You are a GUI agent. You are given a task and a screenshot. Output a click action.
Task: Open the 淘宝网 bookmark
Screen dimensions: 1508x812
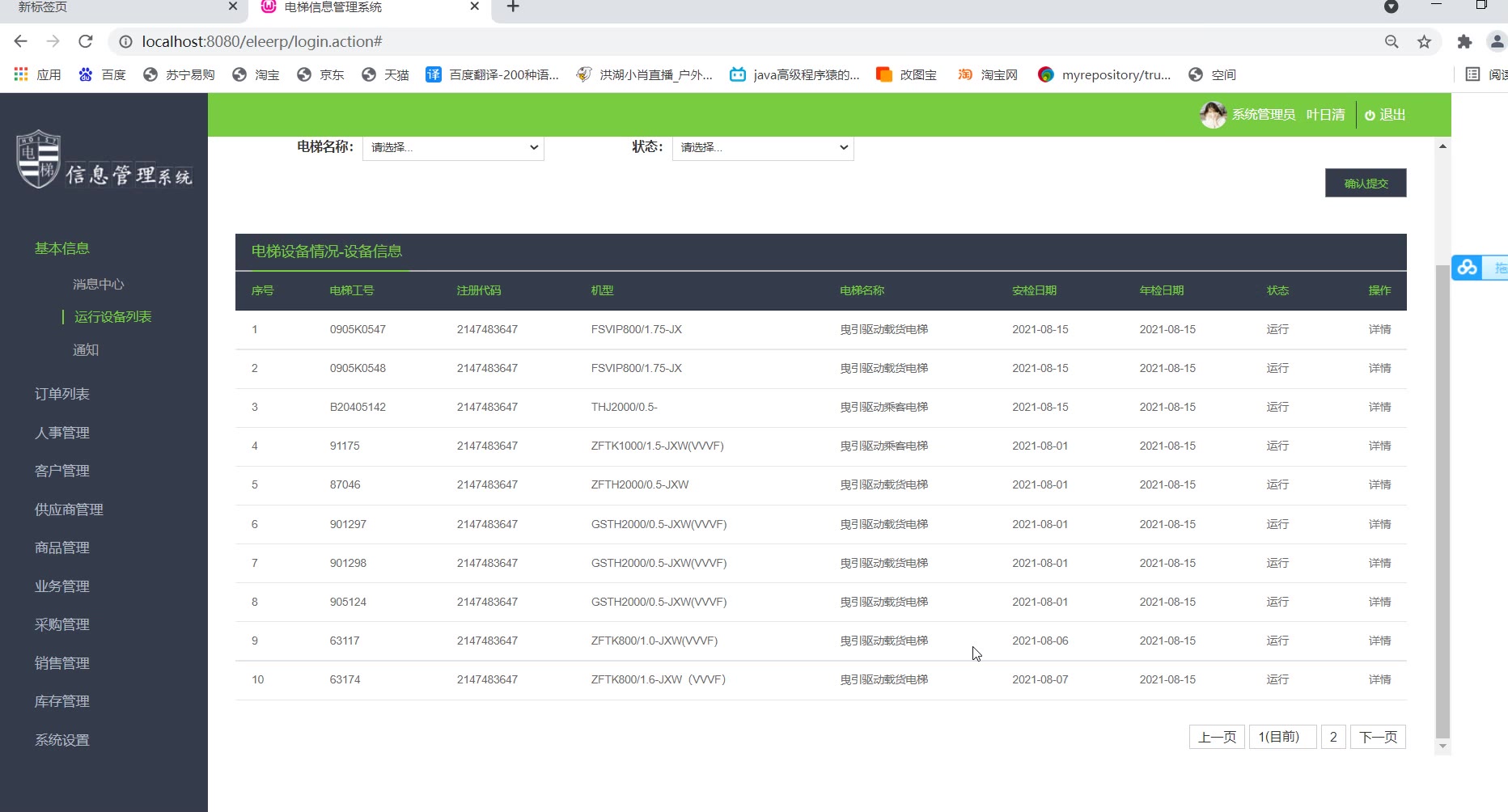988,74
